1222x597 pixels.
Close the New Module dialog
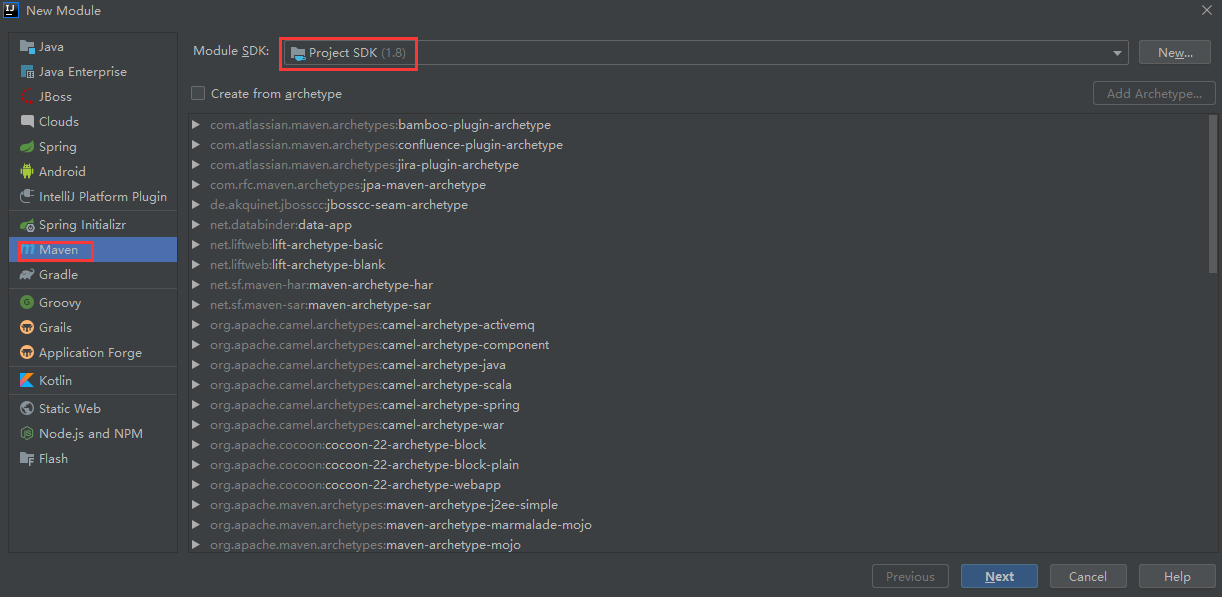pyautogui.click(x=1206, y=10)
